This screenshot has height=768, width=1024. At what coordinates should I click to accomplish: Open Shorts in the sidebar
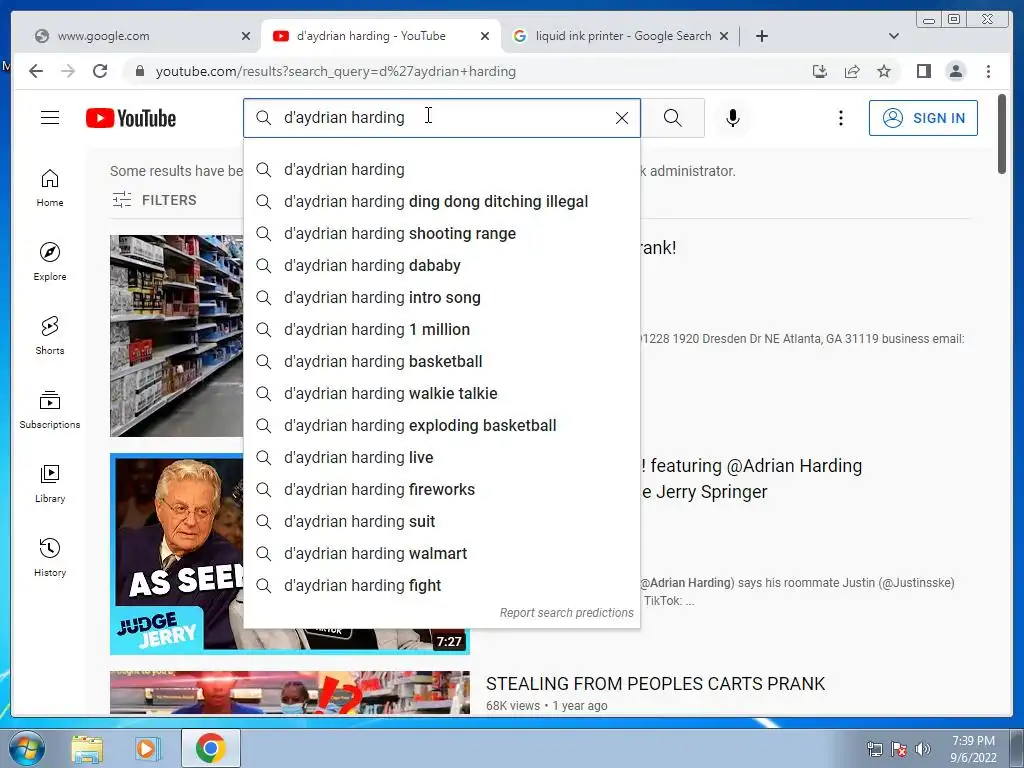pyautogui.click(x=50, y=336)
